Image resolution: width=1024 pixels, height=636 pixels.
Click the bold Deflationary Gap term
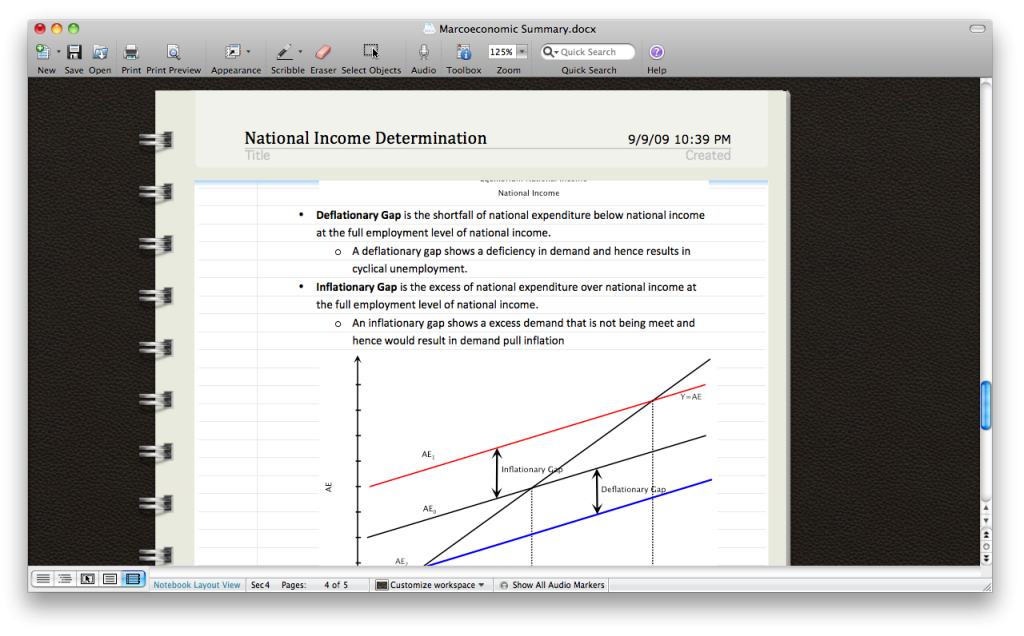point(359,215)
